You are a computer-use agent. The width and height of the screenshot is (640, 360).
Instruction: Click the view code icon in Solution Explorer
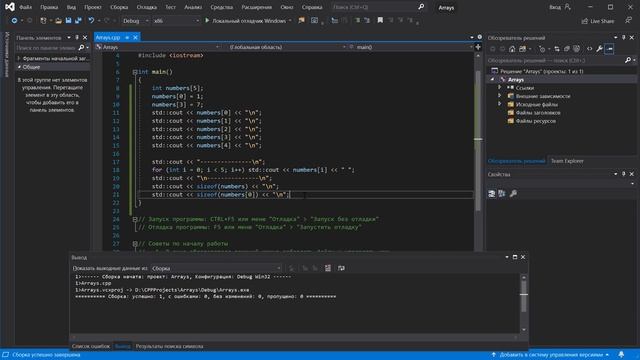coord(589,49)
